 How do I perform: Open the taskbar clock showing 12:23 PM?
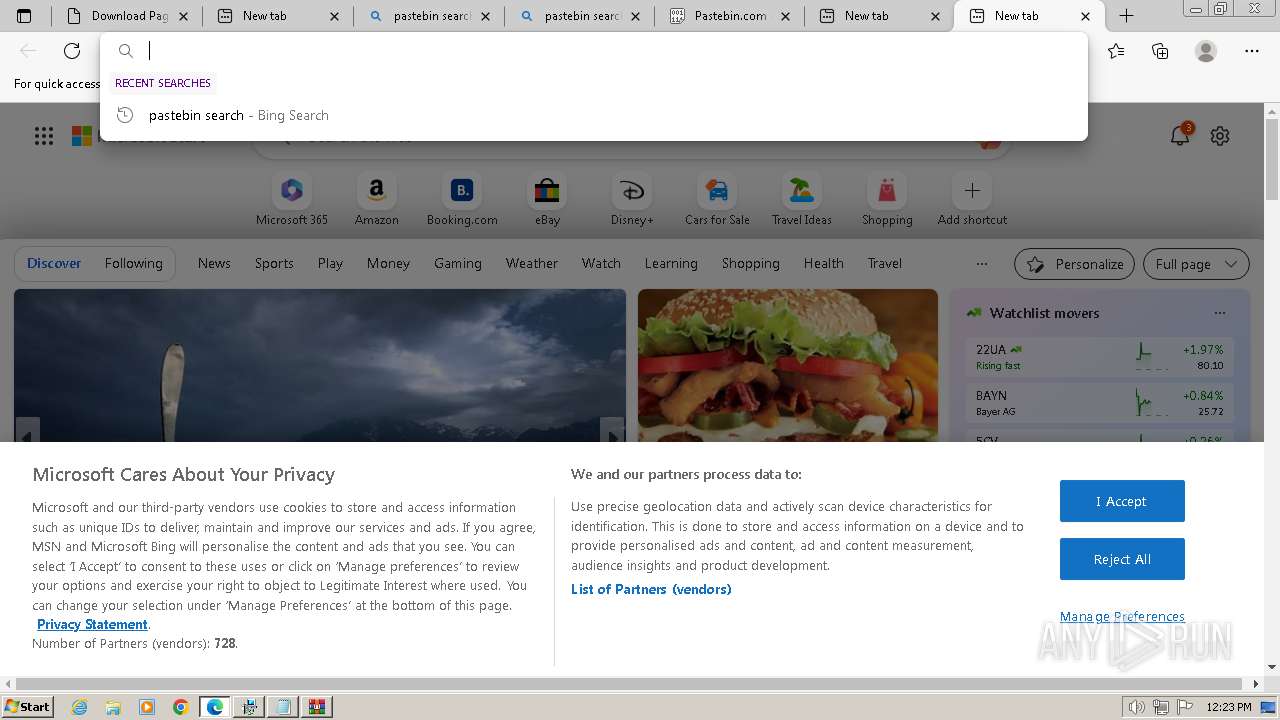pyautogui.click(x=1229, y=707)
